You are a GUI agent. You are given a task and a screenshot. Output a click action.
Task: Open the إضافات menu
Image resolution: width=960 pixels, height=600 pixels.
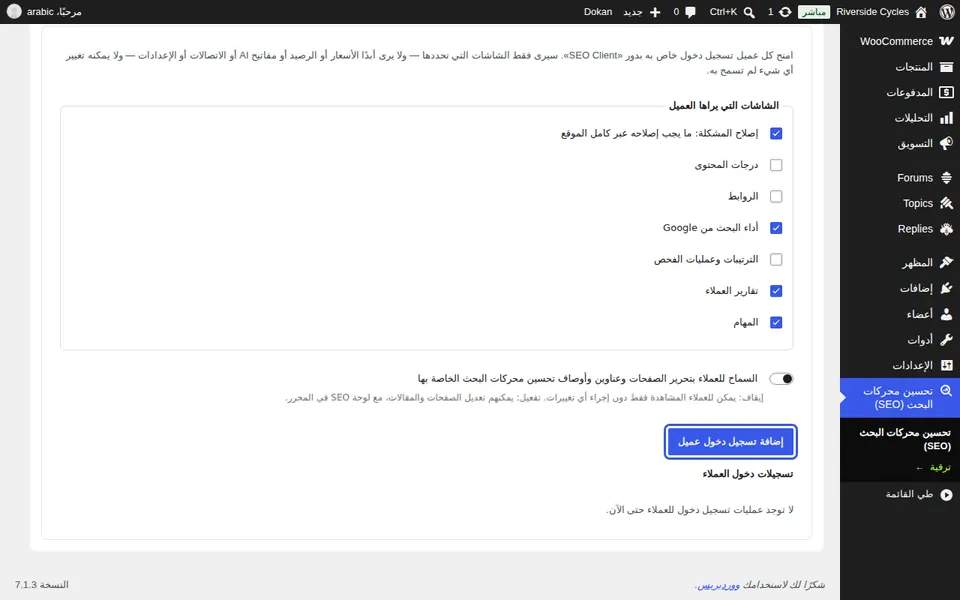[899, 288]
